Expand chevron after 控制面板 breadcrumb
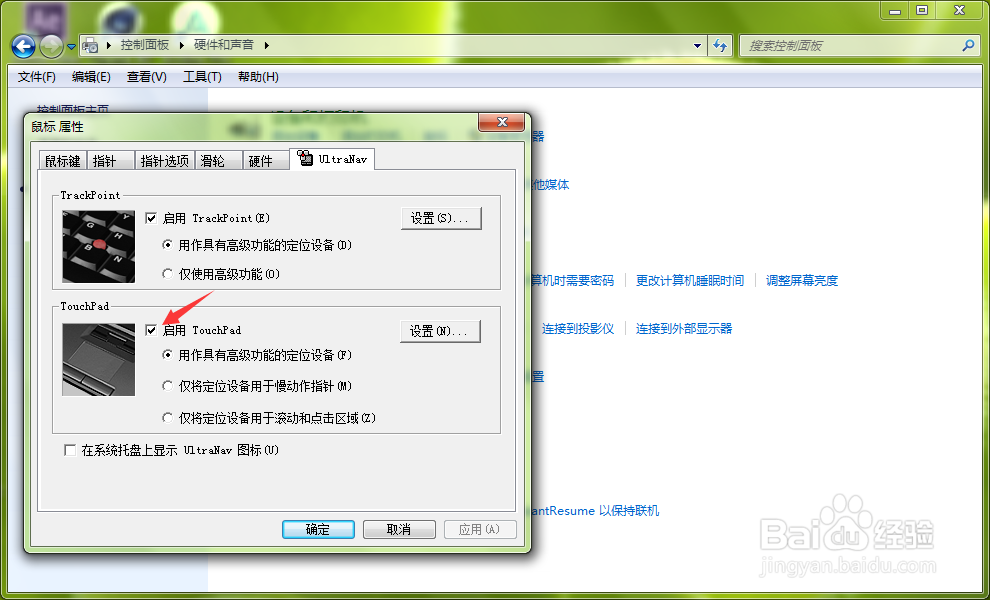990x600 pixels. tap(182, 45)
